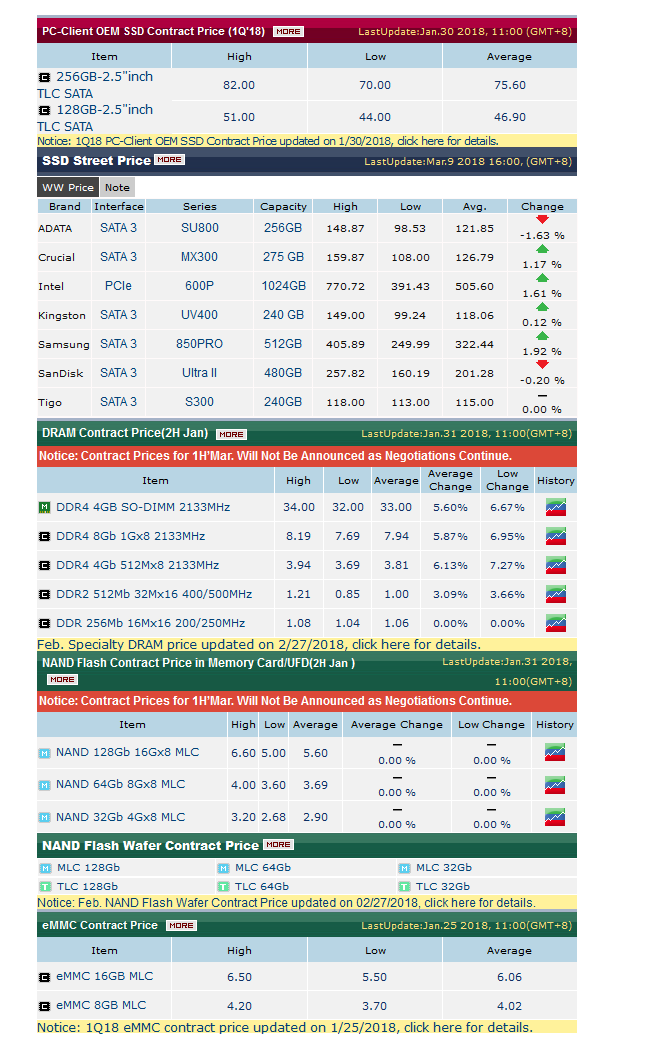The image size is (645, 1053).
Task: Open history chart for DDR4 8Gb 1Gx8 2133MHz
Action: 556,536
